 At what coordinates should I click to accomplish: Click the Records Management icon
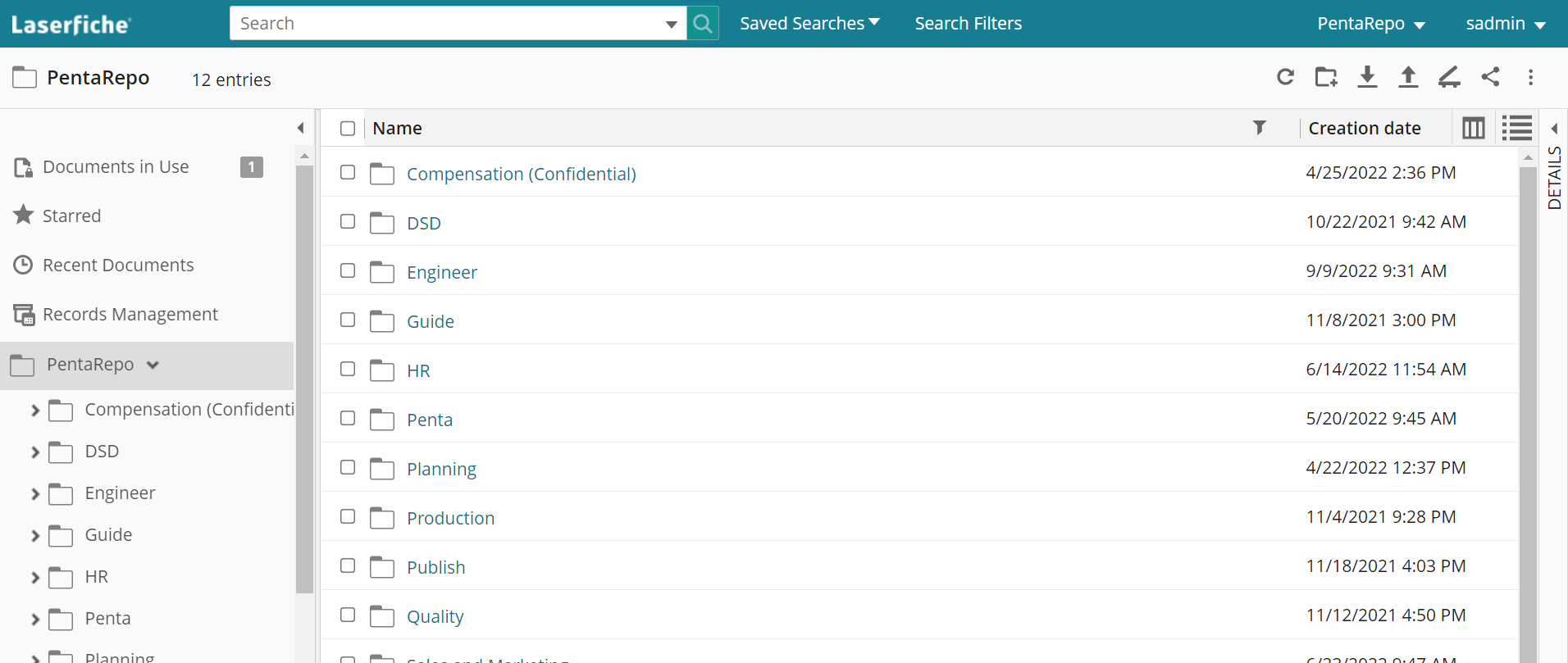tap(24, 315)
